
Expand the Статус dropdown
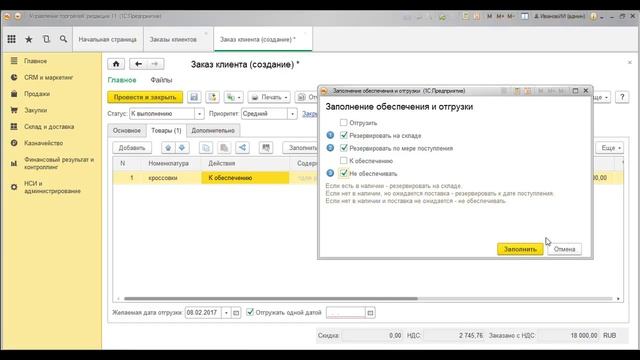[199, 113]
